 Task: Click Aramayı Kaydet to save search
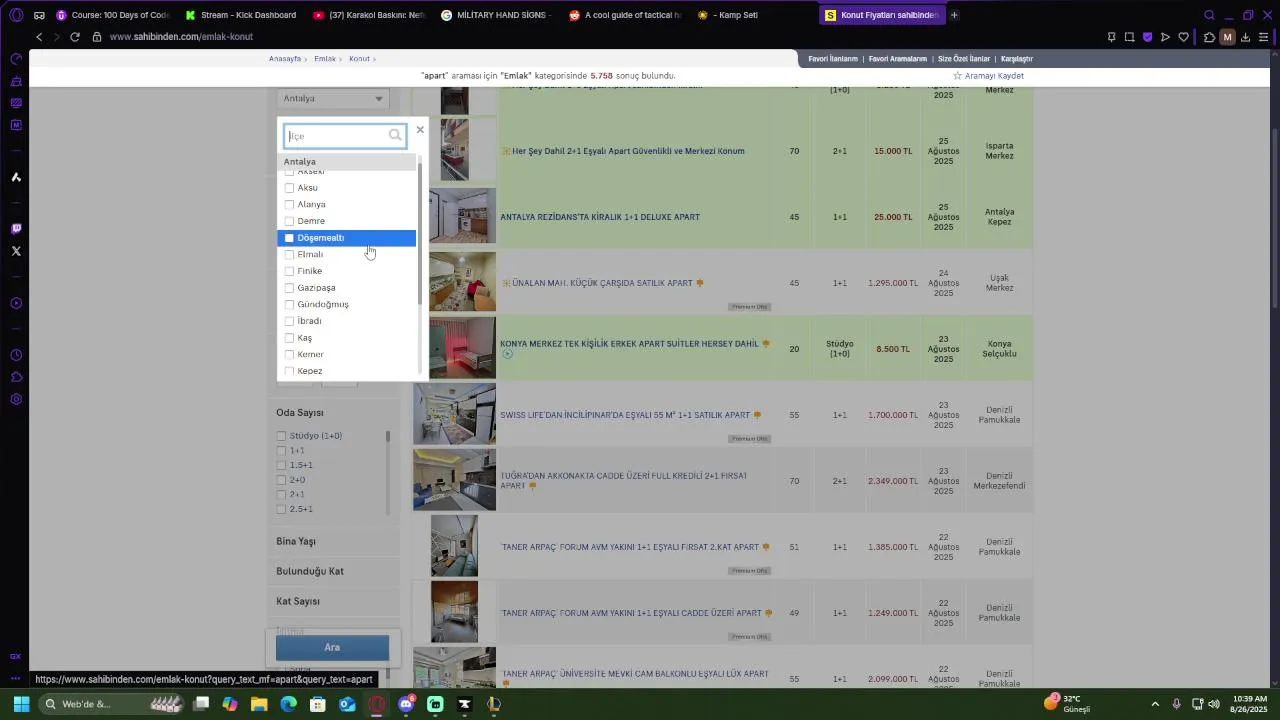(x=988, y=76)
